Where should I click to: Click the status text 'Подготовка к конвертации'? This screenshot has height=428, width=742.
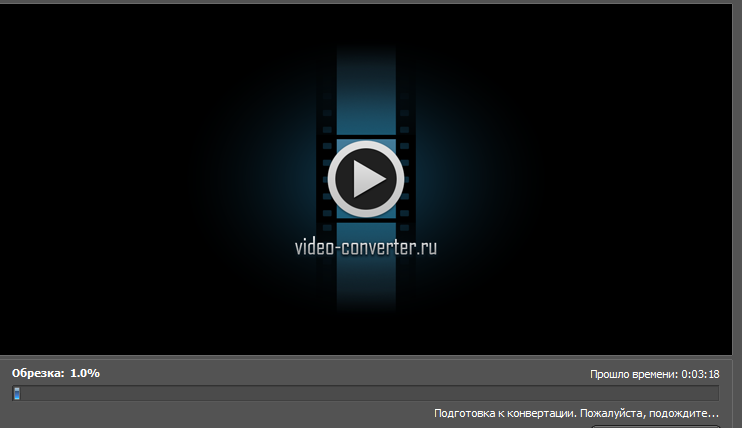tap(505, 413)
